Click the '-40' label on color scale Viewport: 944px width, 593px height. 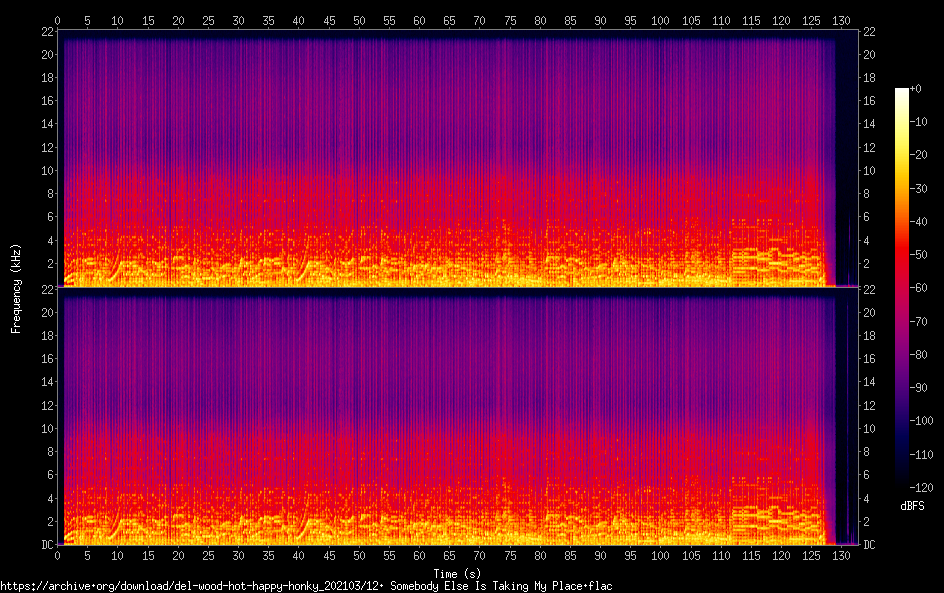918,222
